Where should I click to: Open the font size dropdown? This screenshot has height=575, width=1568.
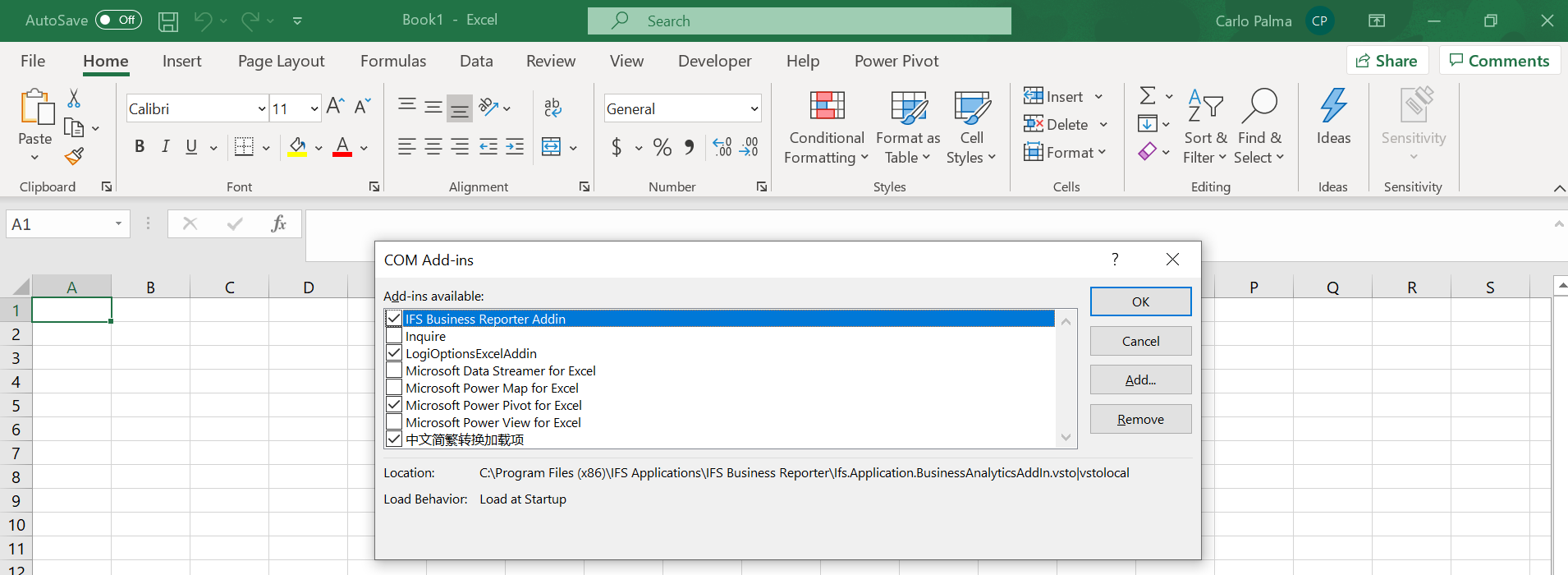(314, 108)
